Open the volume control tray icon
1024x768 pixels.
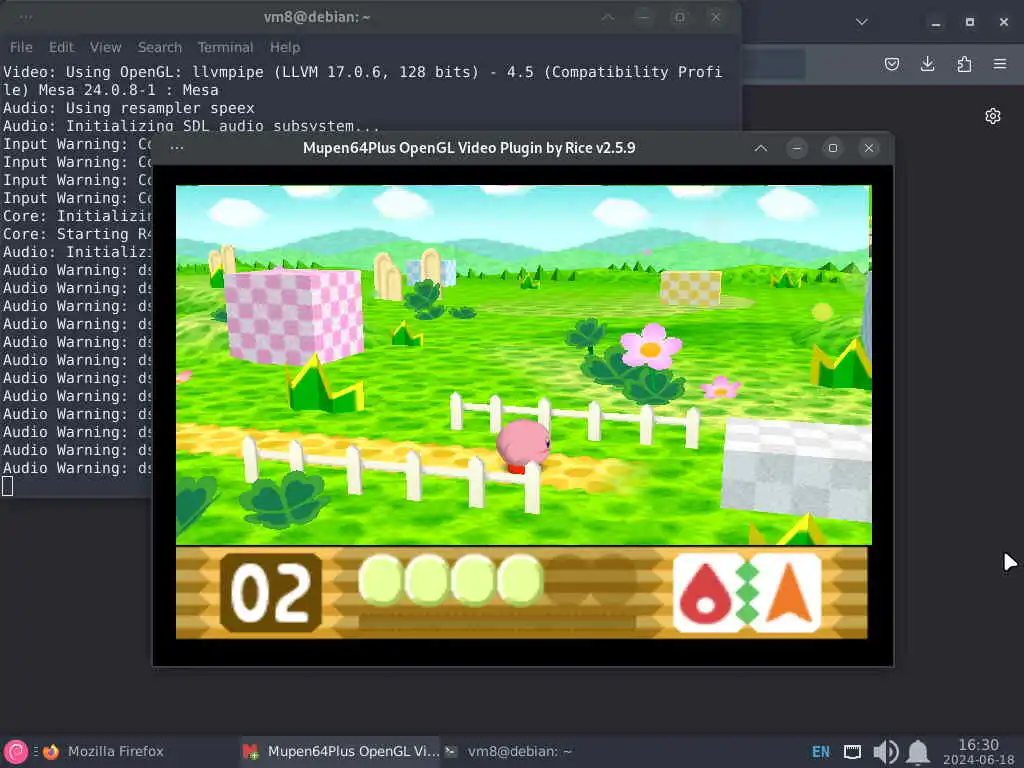886,752
